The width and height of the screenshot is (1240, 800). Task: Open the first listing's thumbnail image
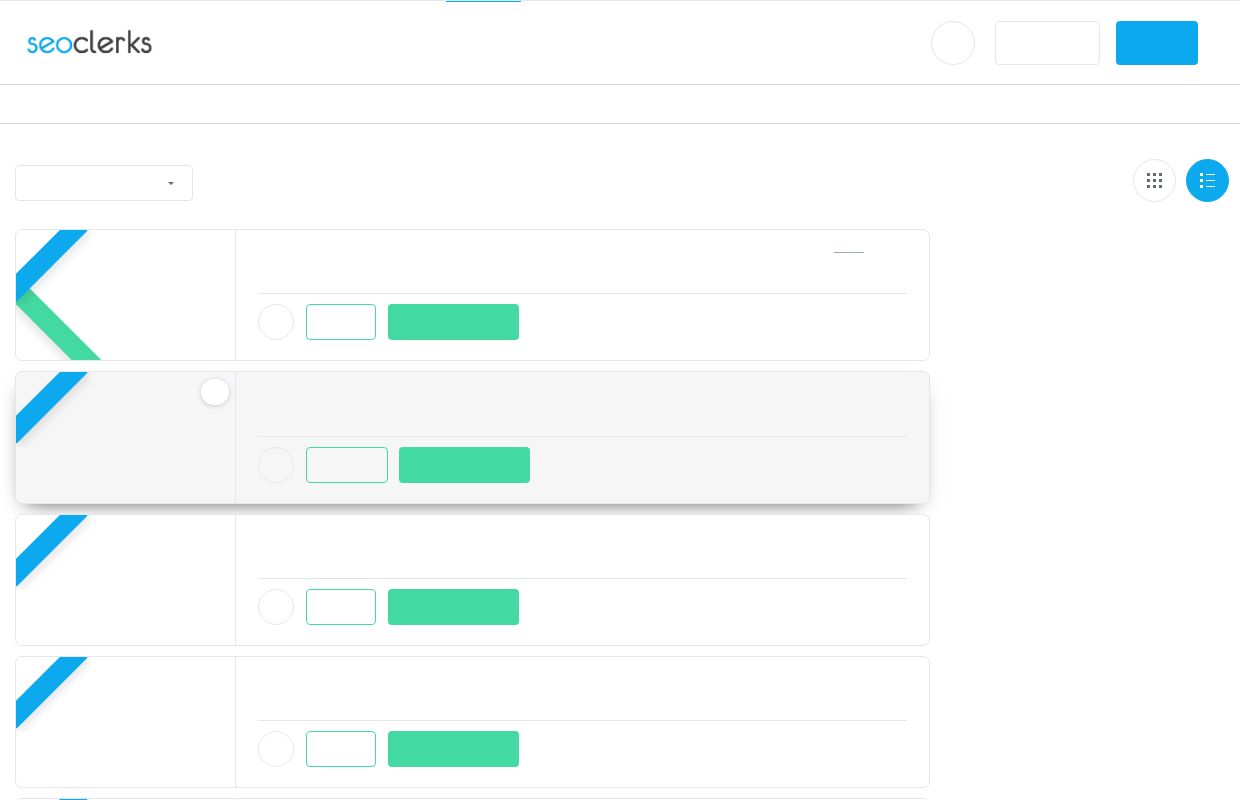click(126, 295)
